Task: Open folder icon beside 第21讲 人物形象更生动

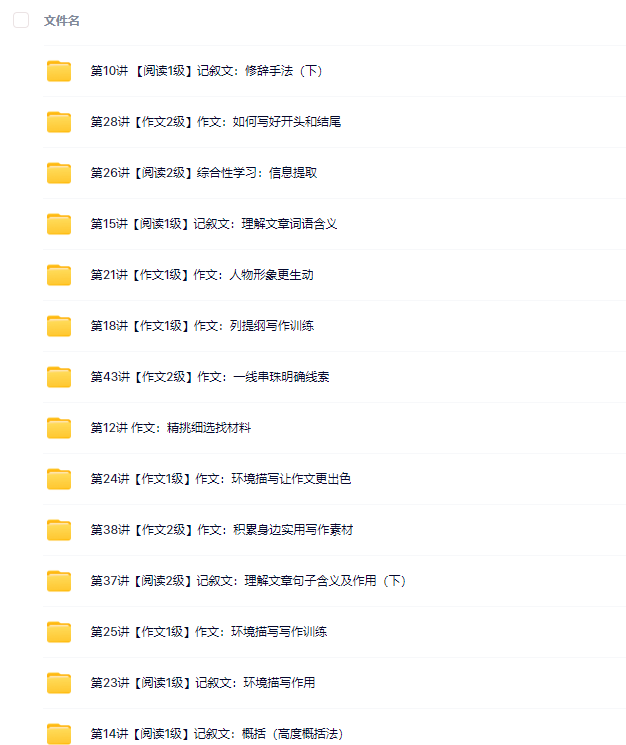Action: click(59, 275)
